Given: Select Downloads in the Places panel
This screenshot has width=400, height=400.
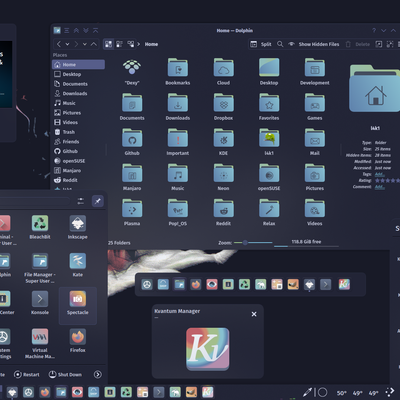Looking at the screenshot, I should pyautogui.click(x=79, y=93).
